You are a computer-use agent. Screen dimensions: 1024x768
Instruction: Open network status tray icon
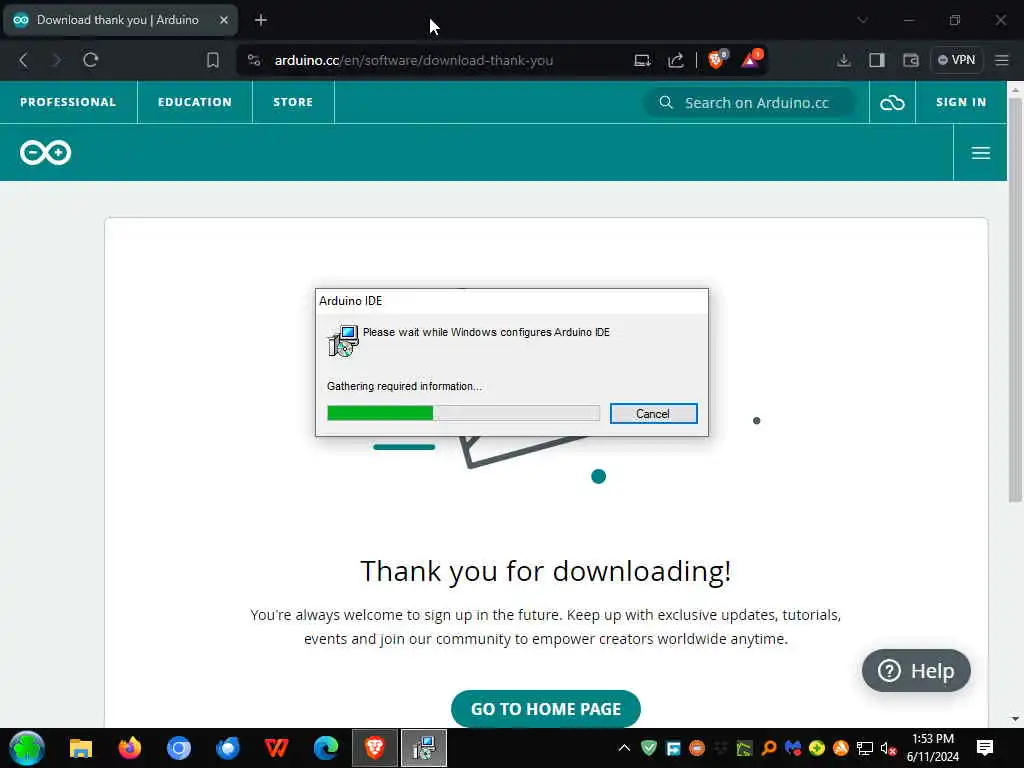tap(865, 748)
